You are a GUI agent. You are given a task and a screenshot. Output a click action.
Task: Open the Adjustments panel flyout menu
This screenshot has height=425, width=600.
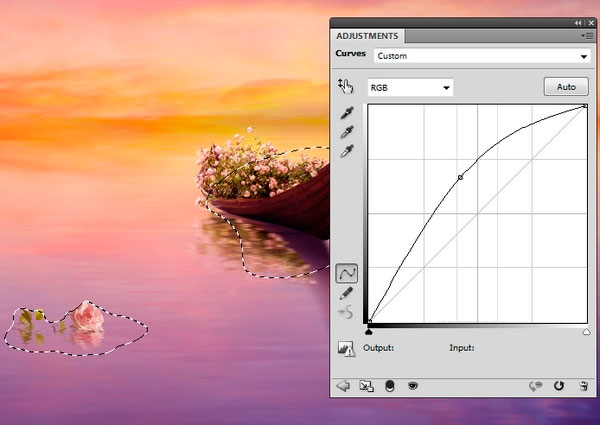pos(587,36)
